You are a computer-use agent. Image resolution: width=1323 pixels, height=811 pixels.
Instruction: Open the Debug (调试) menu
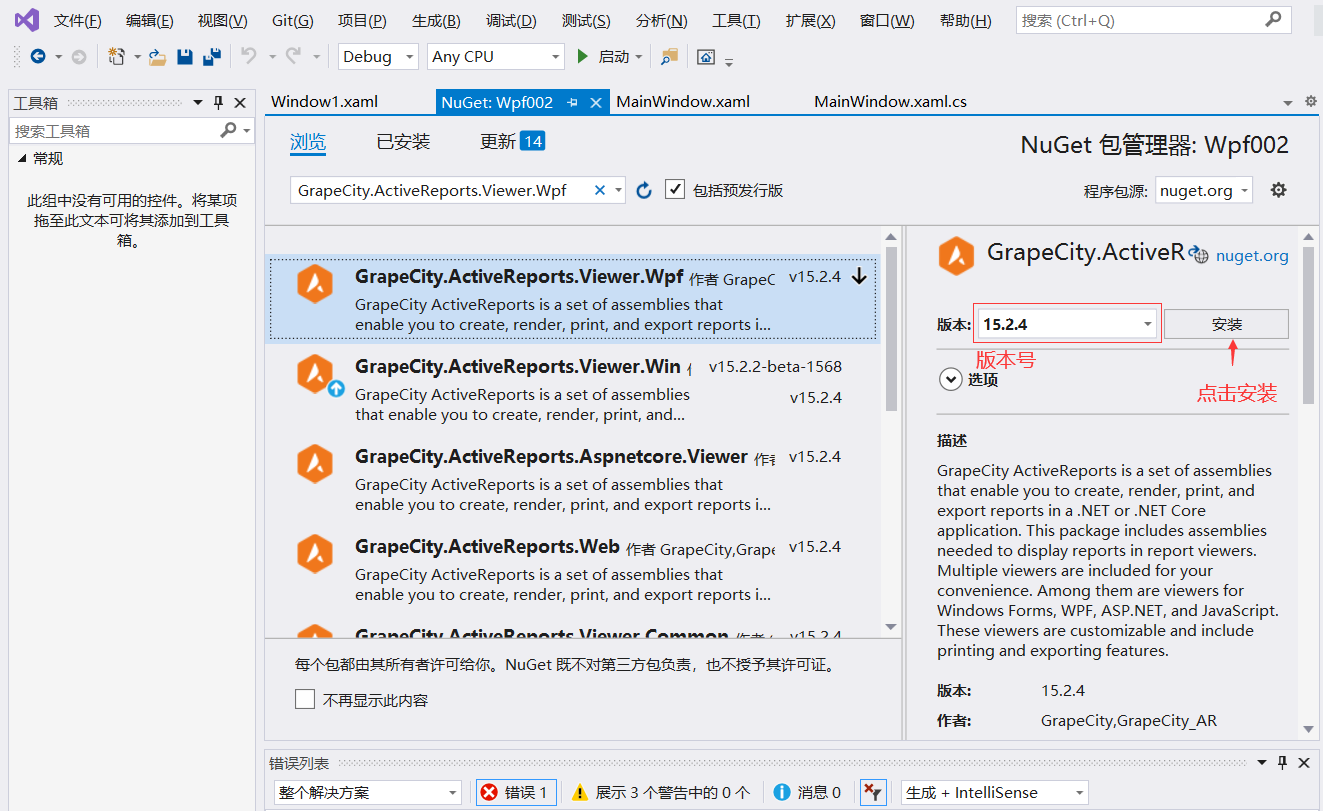point(511,20)
